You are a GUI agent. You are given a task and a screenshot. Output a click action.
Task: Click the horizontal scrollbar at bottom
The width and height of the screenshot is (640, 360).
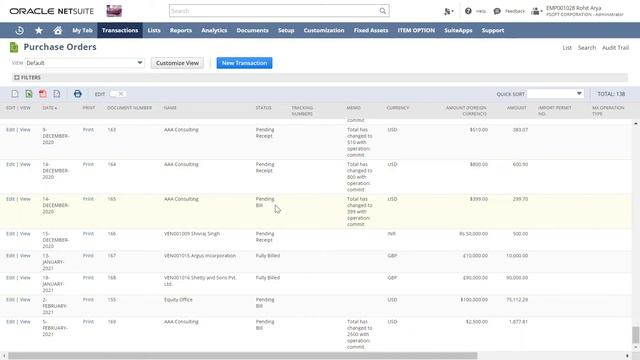pyautogui.click(x=242, y=356)
